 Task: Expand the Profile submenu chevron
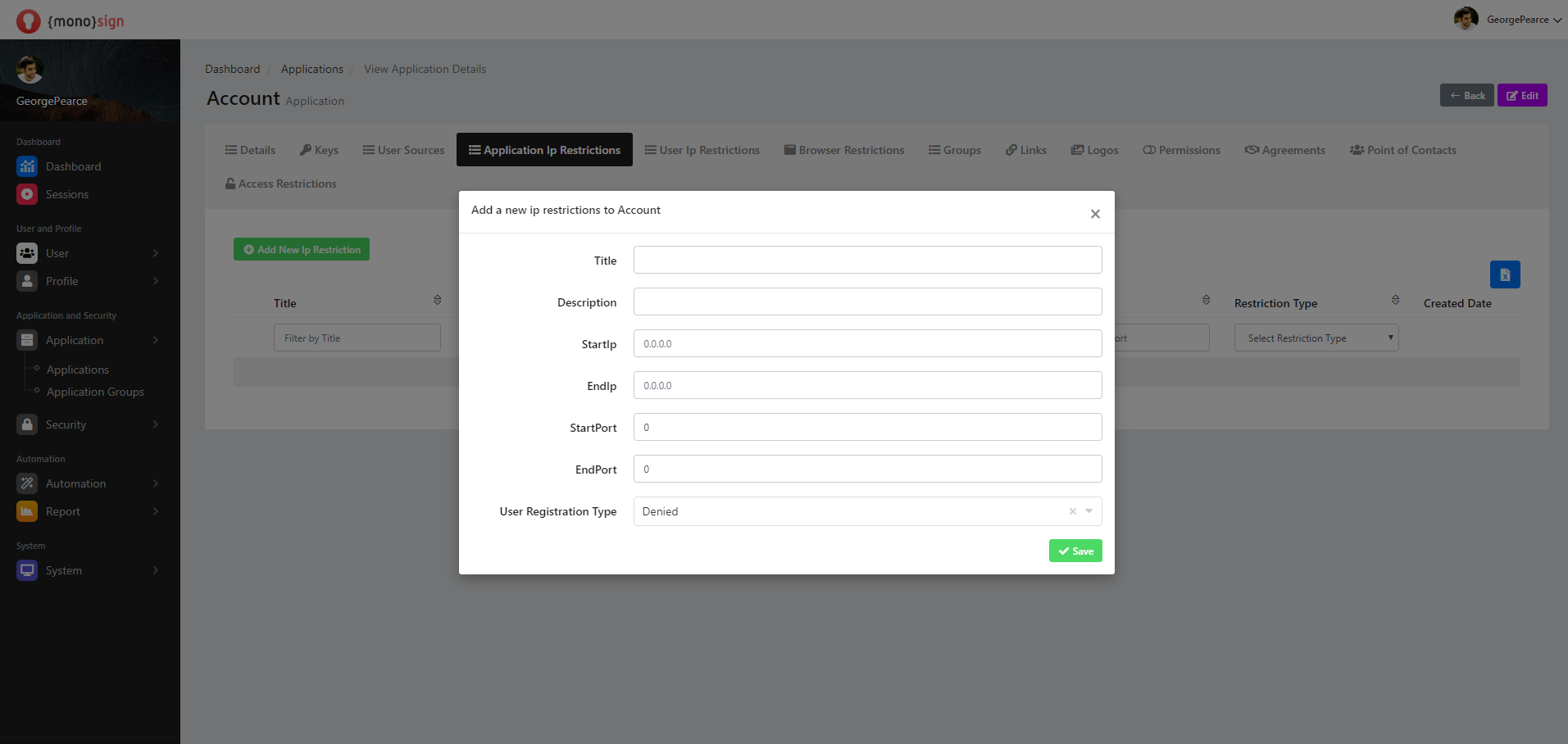coord(156,281)
